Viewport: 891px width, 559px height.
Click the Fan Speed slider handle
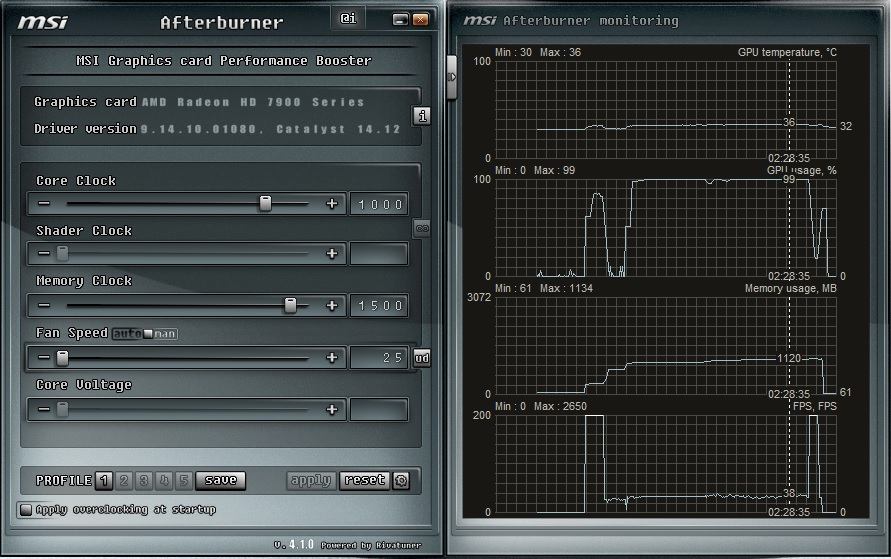point(63,357)
